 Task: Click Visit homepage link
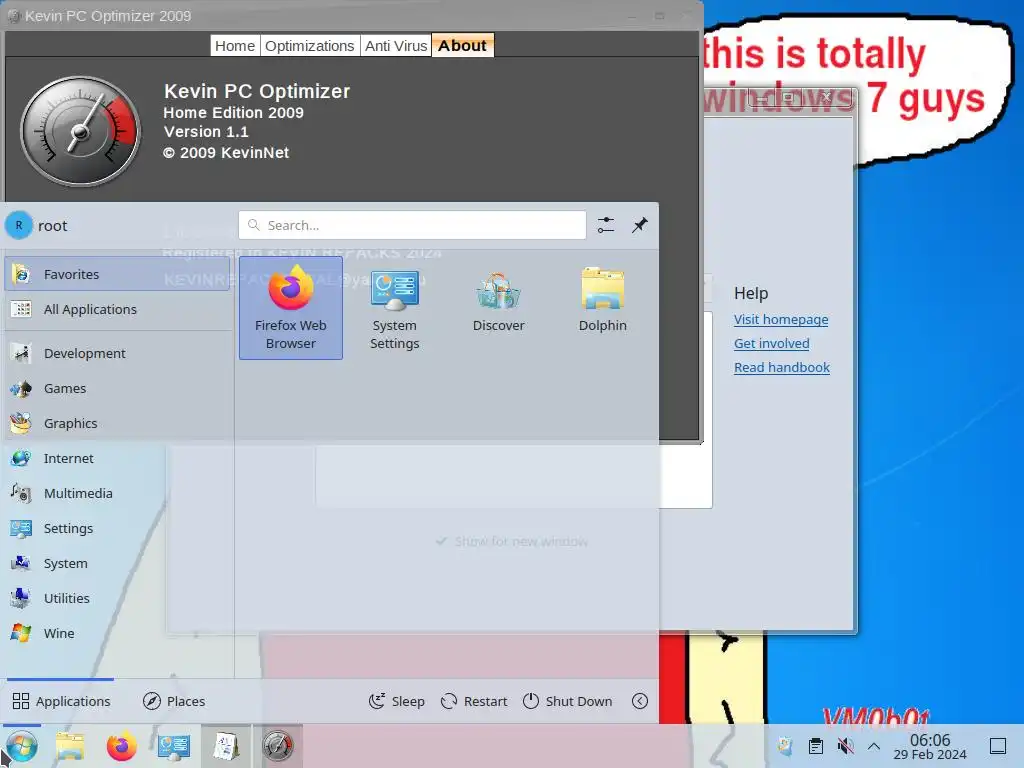pos(781,319)
